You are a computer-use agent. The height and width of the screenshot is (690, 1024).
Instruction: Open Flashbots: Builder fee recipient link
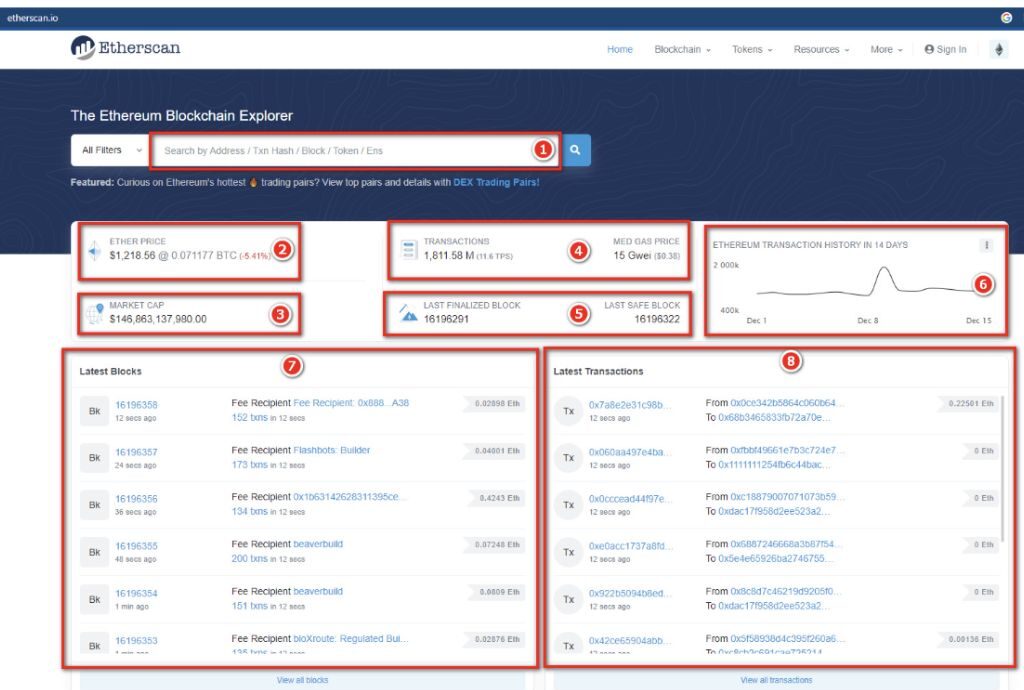click(x=332, y=450)
